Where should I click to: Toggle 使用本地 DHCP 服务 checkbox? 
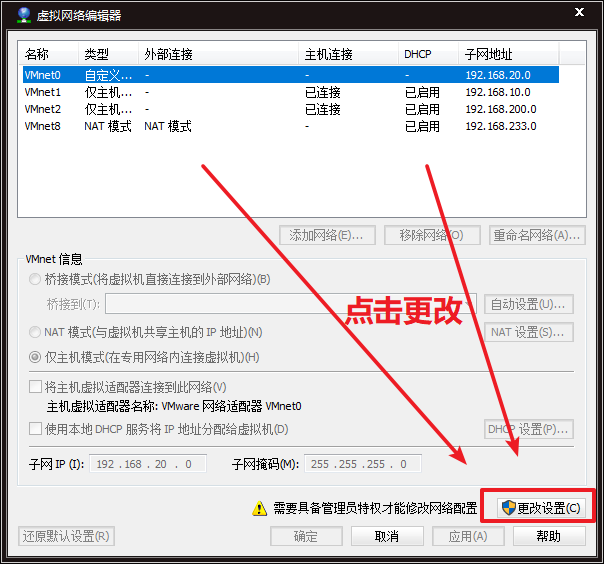[35, 428]
